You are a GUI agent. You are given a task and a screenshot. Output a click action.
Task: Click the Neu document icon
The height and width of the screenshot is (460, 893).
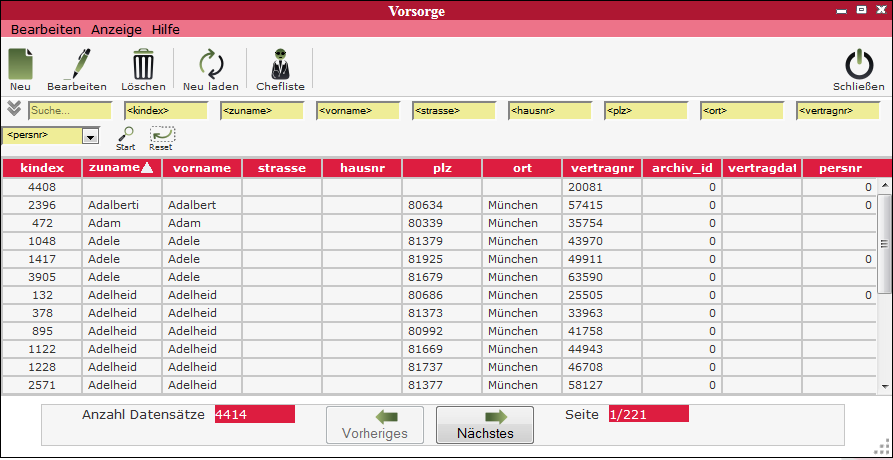[x=20, y=64]
